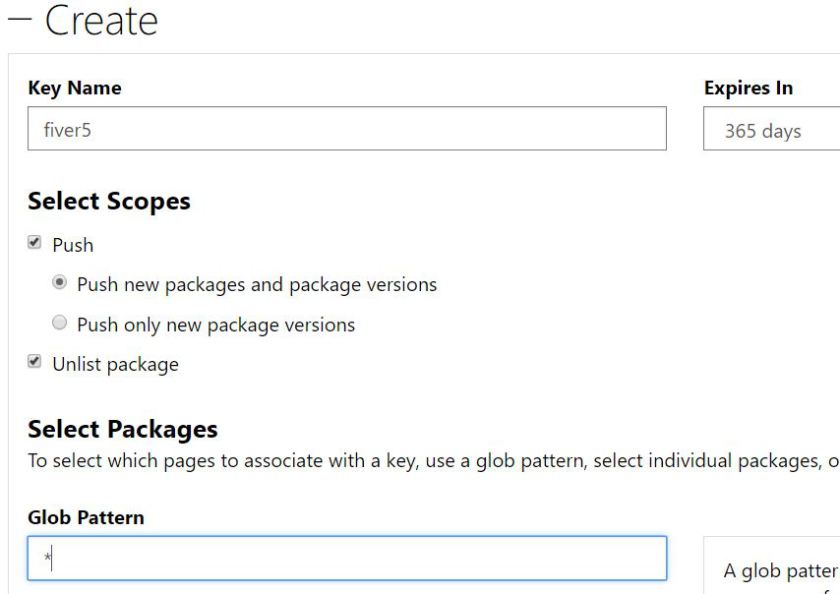Viewport: 840px width, 594px height.
Task: Click the Select Scopes heading
Action: tap(108, 202)
